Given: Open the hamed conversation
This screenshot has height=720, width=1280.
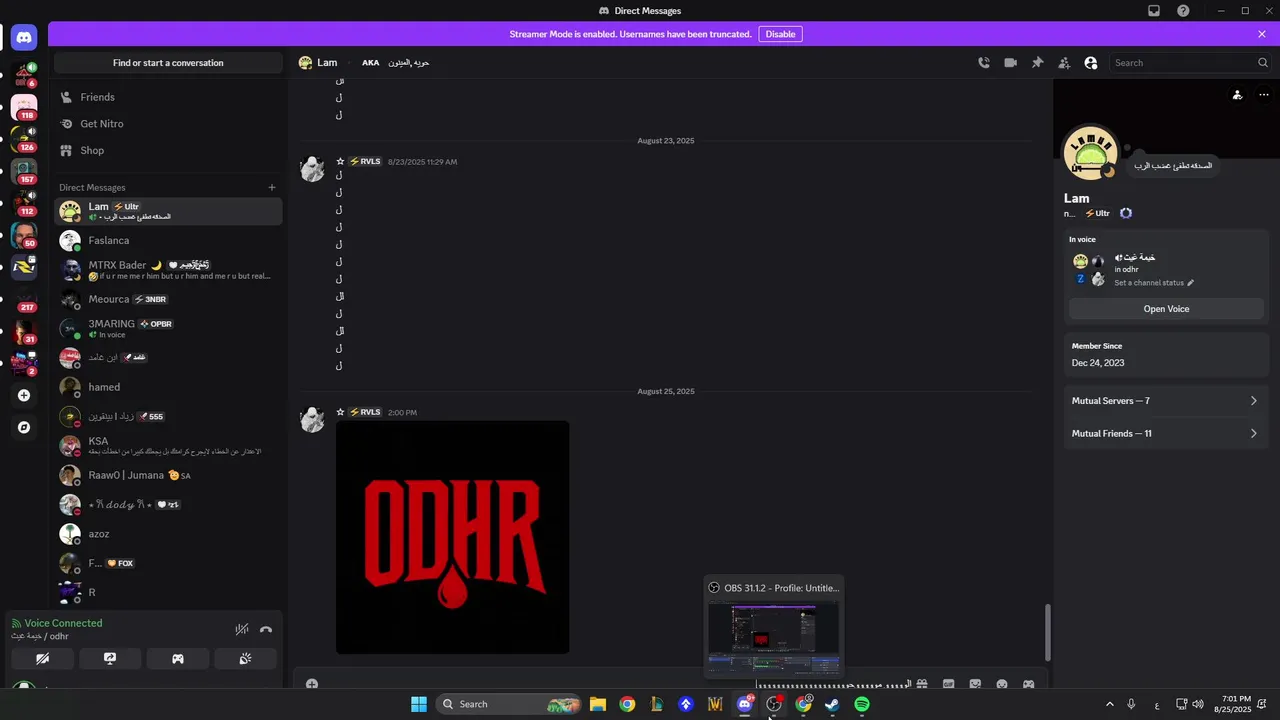Looking at the screenshot, I should click(168, 387).
